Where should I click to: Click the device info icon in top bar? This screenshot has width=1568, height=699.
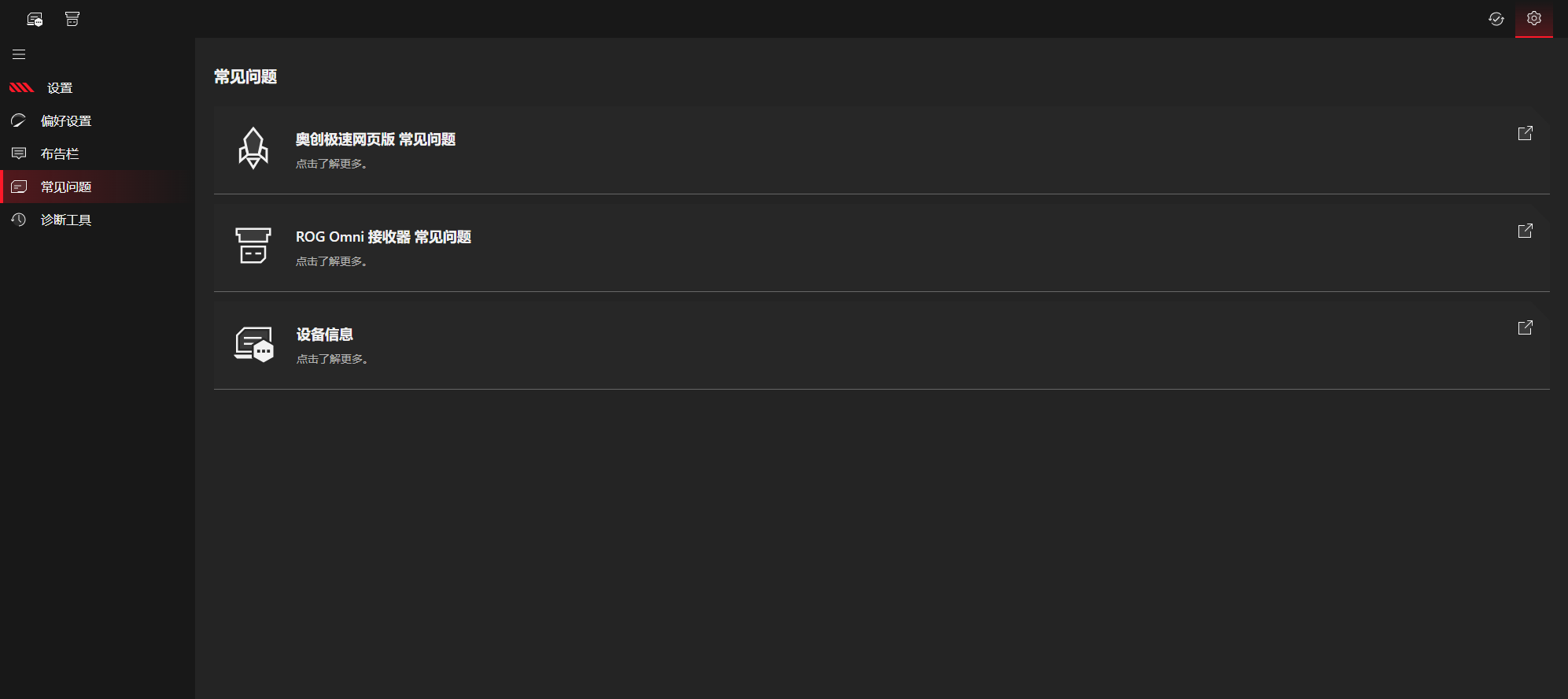[35, 19]
